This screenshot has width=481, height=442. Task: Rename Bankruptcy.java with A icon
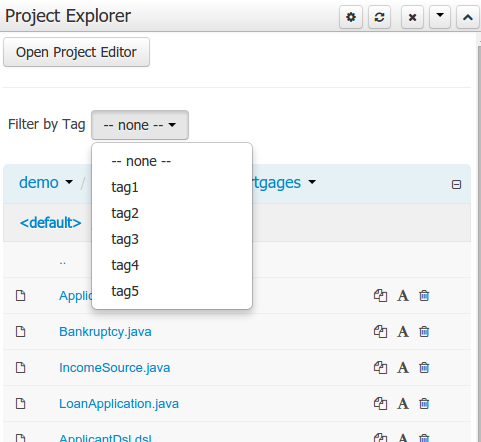click(x=403, y=332)
